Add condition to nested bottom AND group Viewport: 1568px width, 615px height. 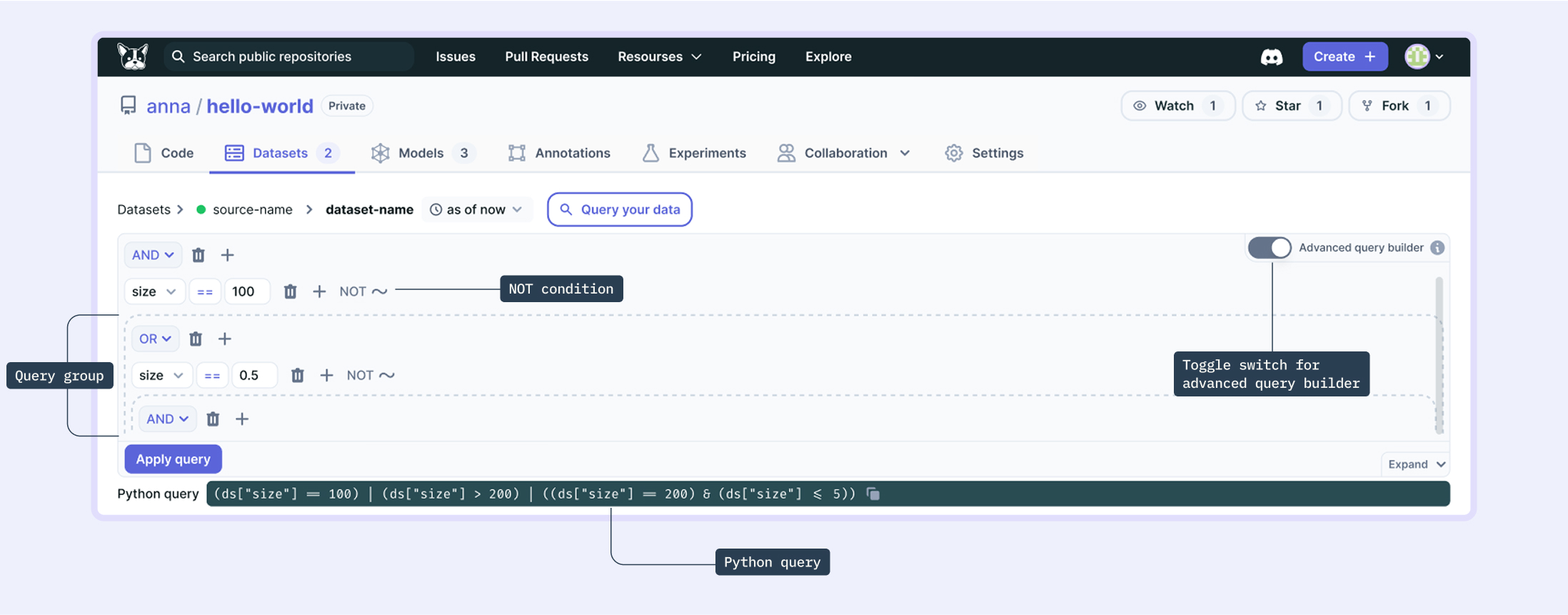(x=242, y=419)
